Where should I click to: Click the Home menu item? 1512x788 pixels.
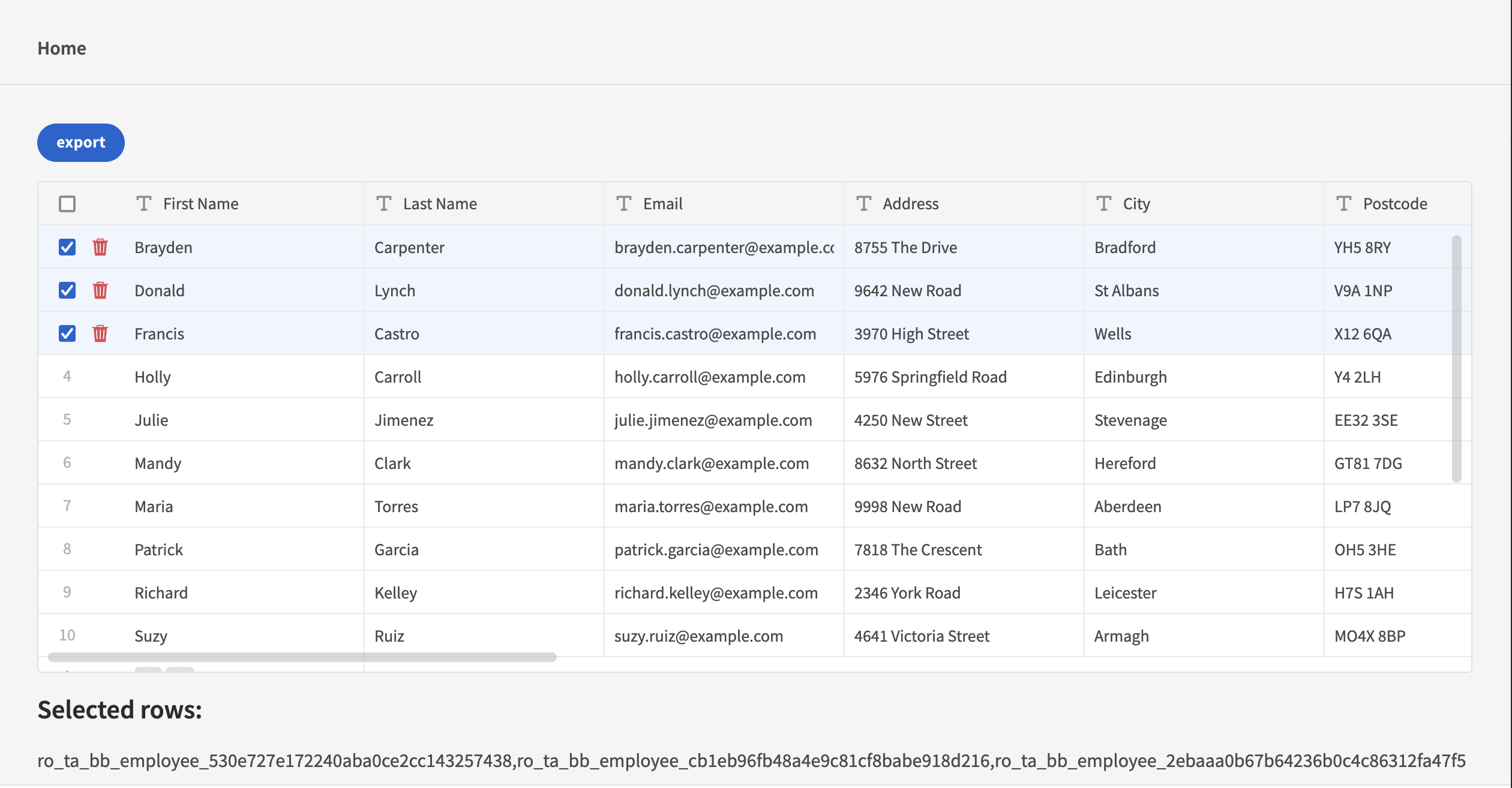point(61,47)
